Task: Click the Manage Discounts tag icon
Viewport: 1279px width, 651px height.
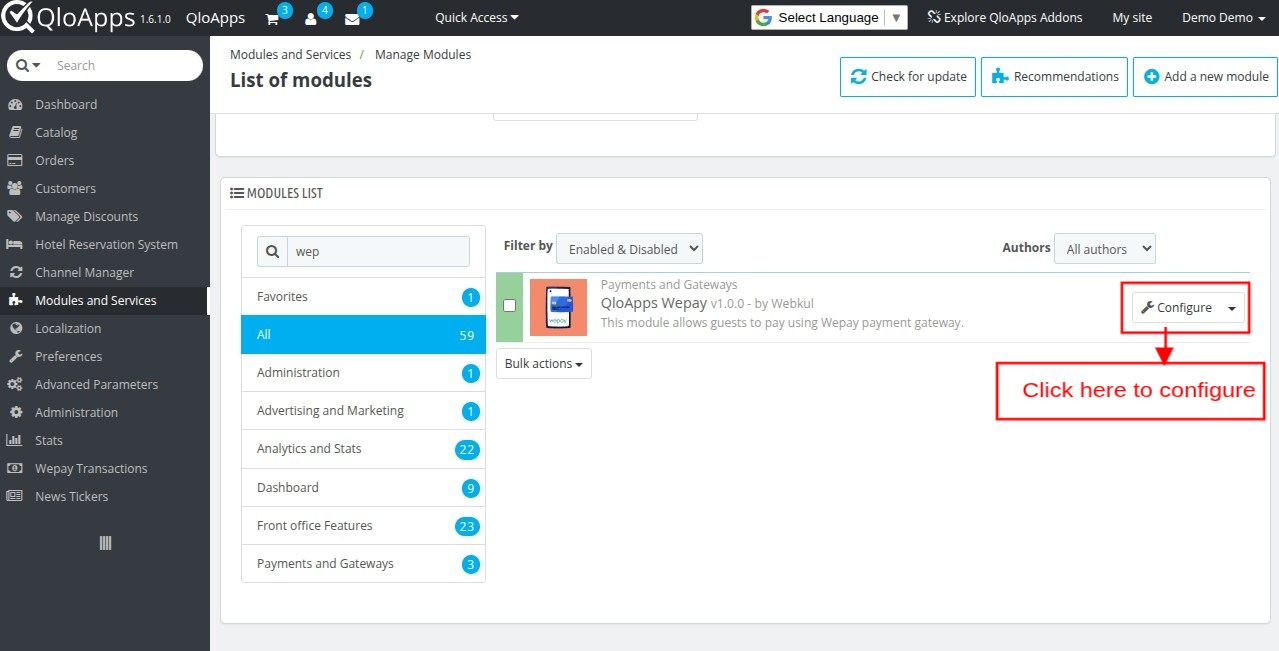Action: pos(15,216)
